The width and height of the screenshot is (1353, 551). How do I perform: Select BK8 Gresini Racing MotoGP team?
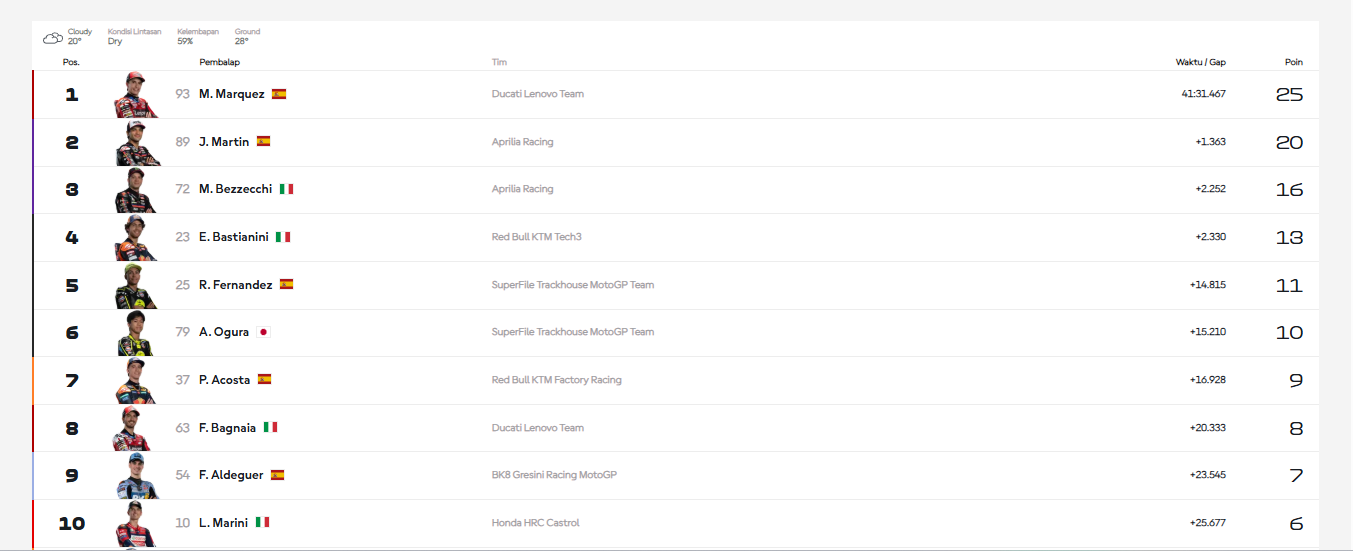[x=554, y=475]
